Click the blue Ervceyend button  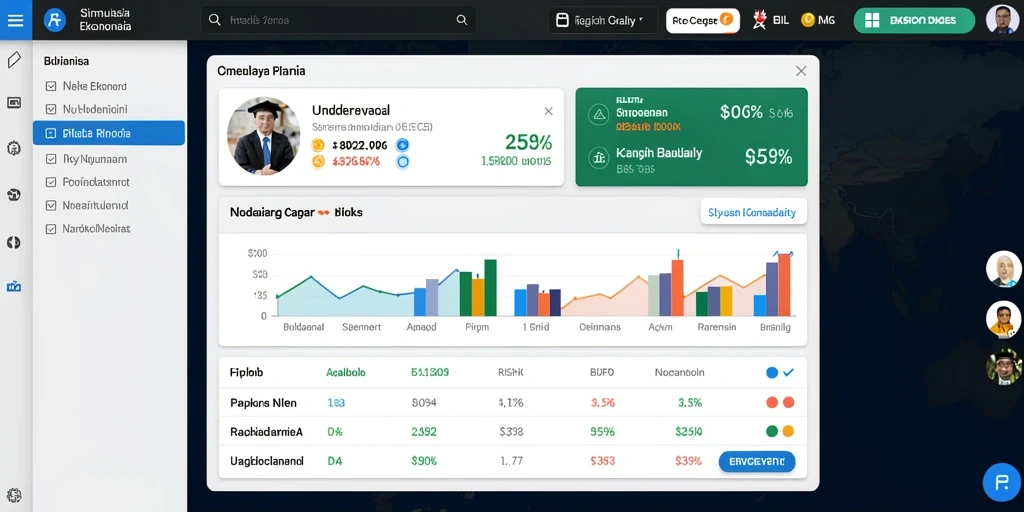tap(757, 461)
